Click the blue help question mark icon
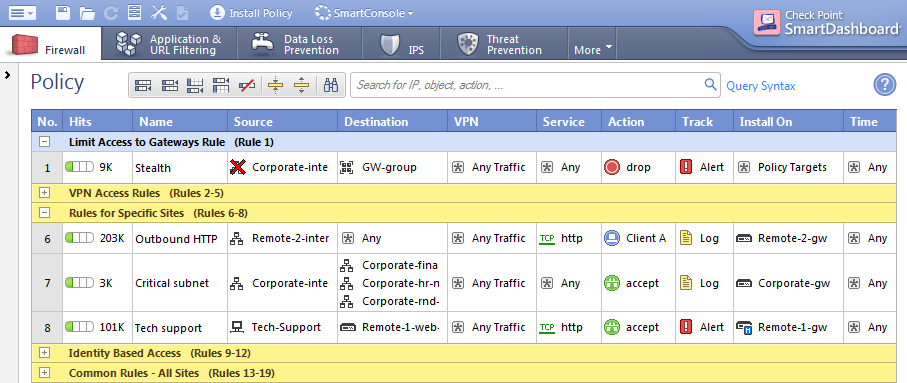 click(884, 85)
